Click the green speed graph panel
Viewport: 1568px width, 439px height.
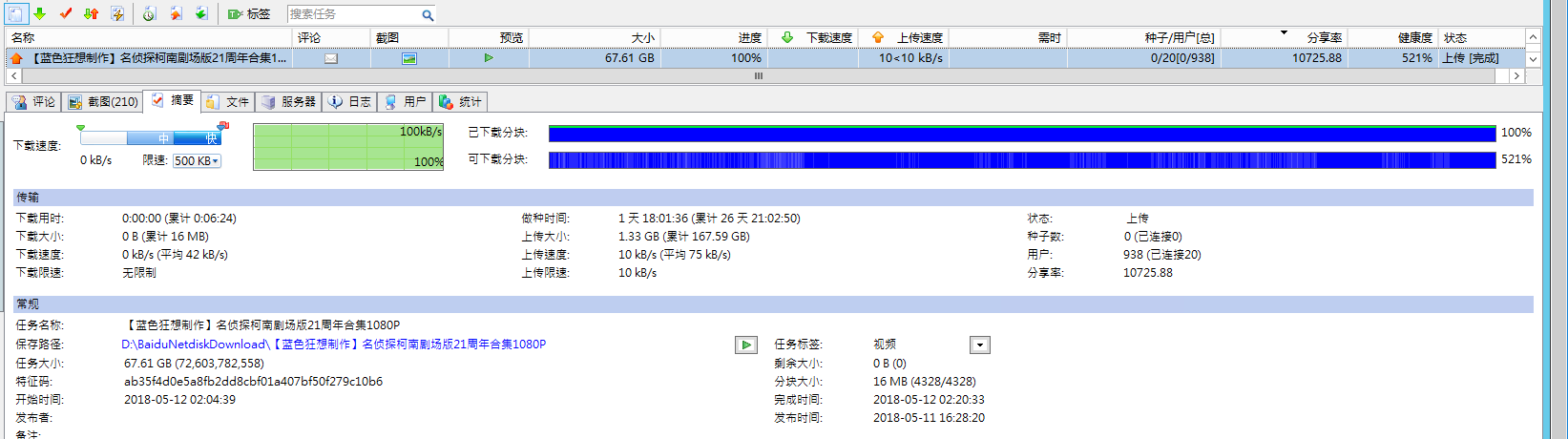(348, 146)
